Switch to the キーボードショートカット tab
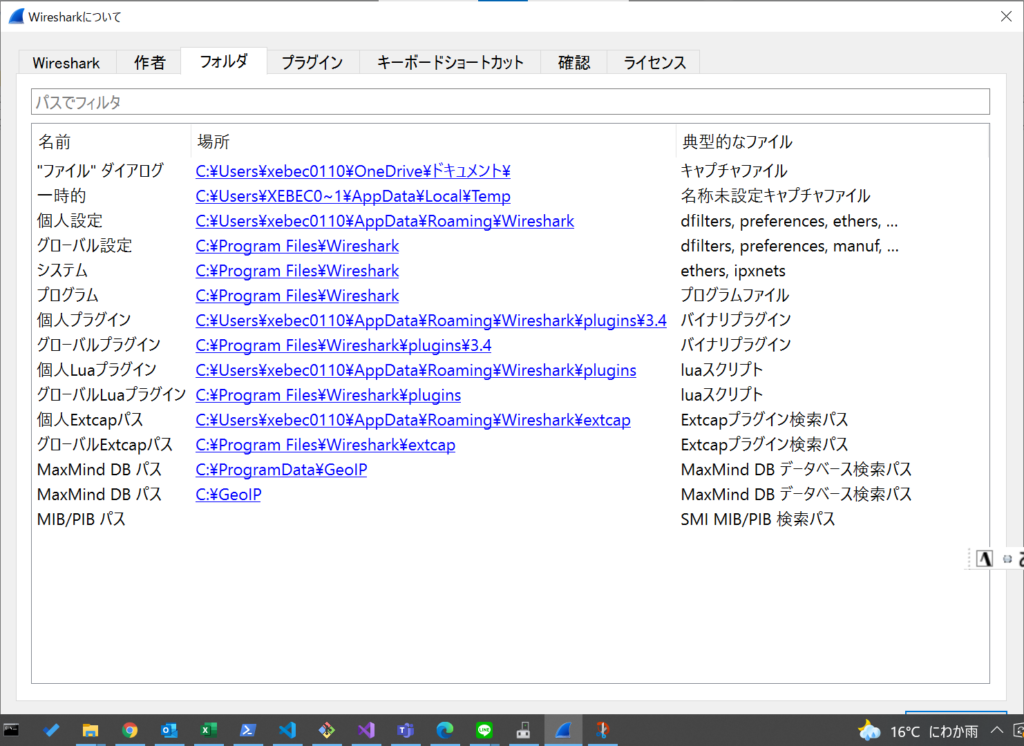This screenshot has width=1024, height=746. [450, 63]
